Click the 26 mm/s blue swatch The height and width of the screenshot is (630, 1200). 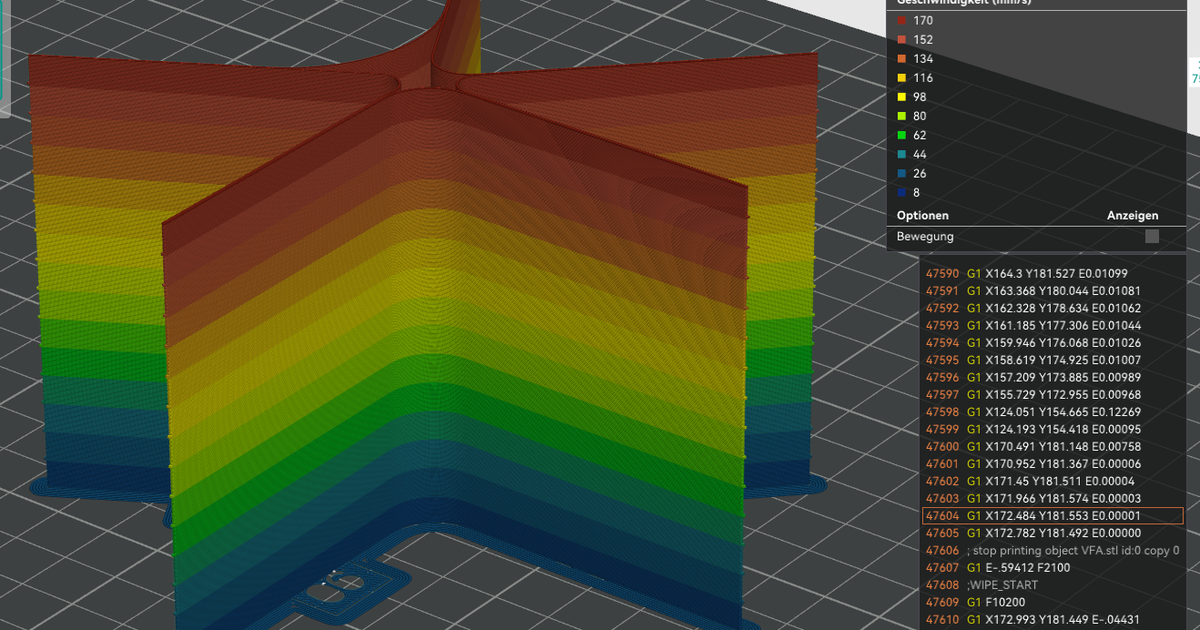(901, 173)
